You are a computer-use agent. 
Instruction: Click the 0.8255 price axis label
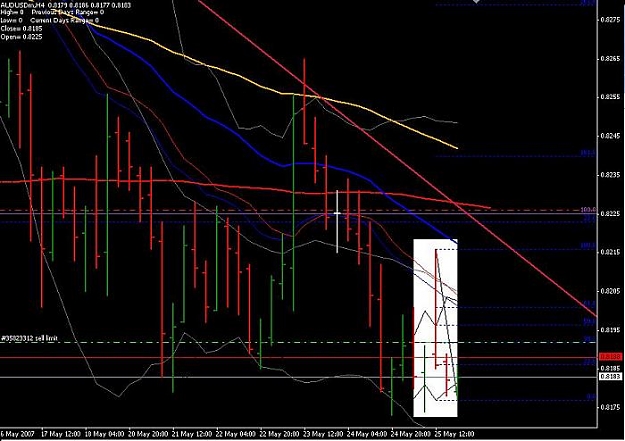tap(610, 97)
